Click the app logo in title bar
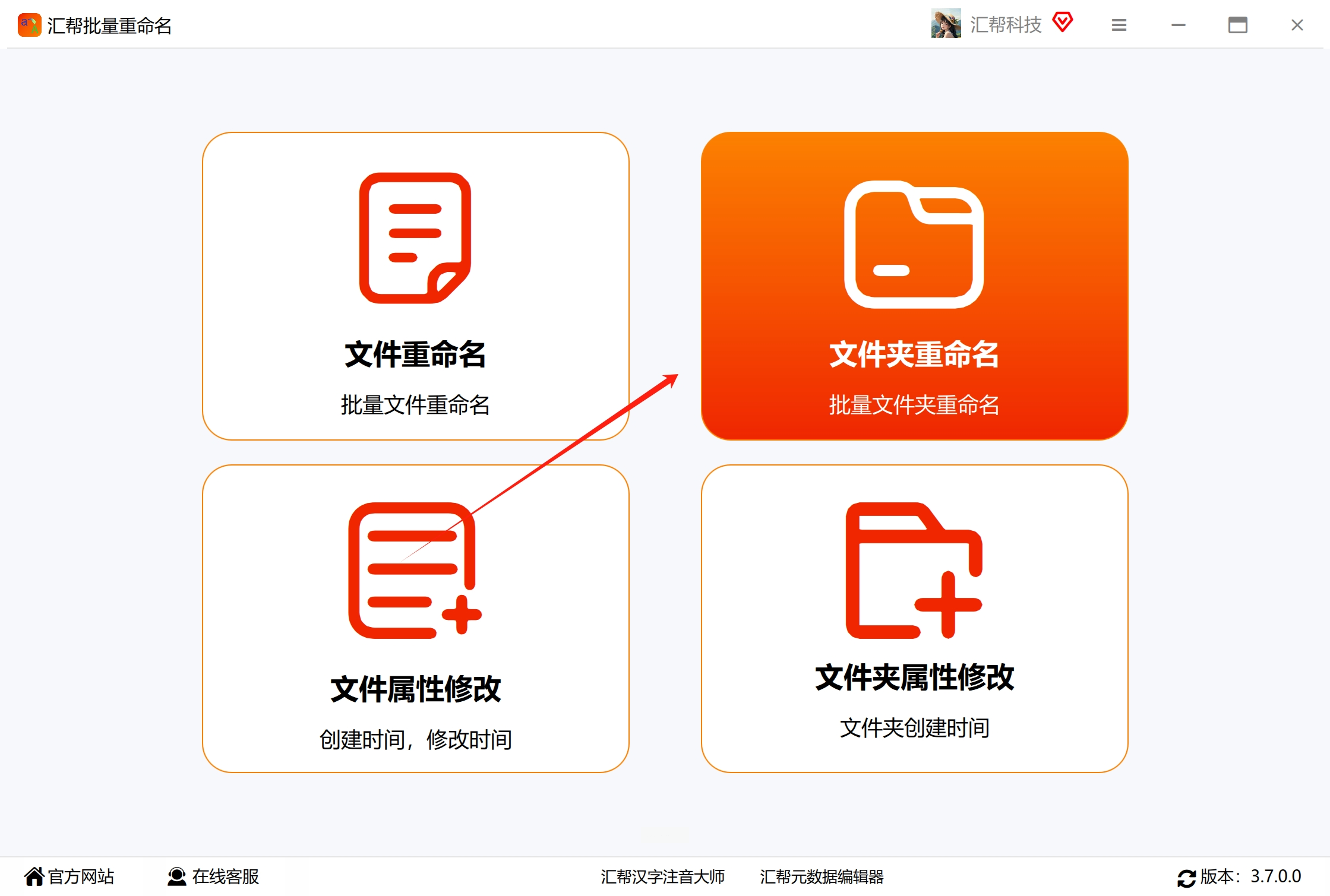This screenshot has width=1330, height=896. tap(29, 26)
